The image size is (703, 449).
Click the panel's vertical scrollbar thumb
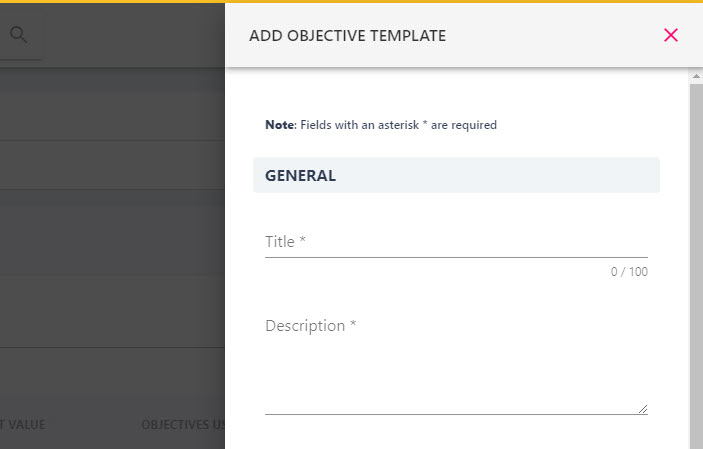696,266
